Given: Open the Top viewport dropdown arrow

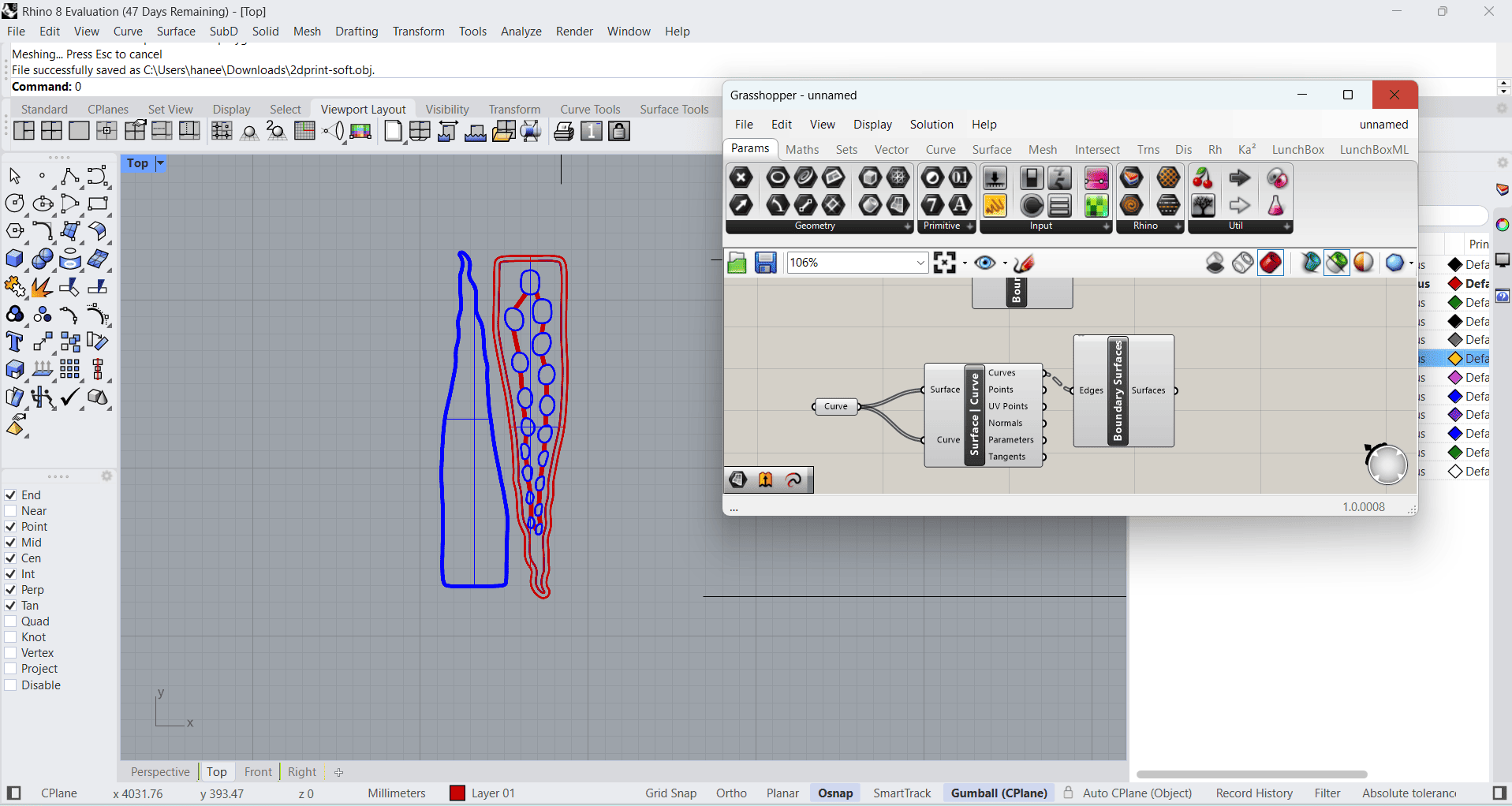Looking at the screenshot, I should [160, 163].
